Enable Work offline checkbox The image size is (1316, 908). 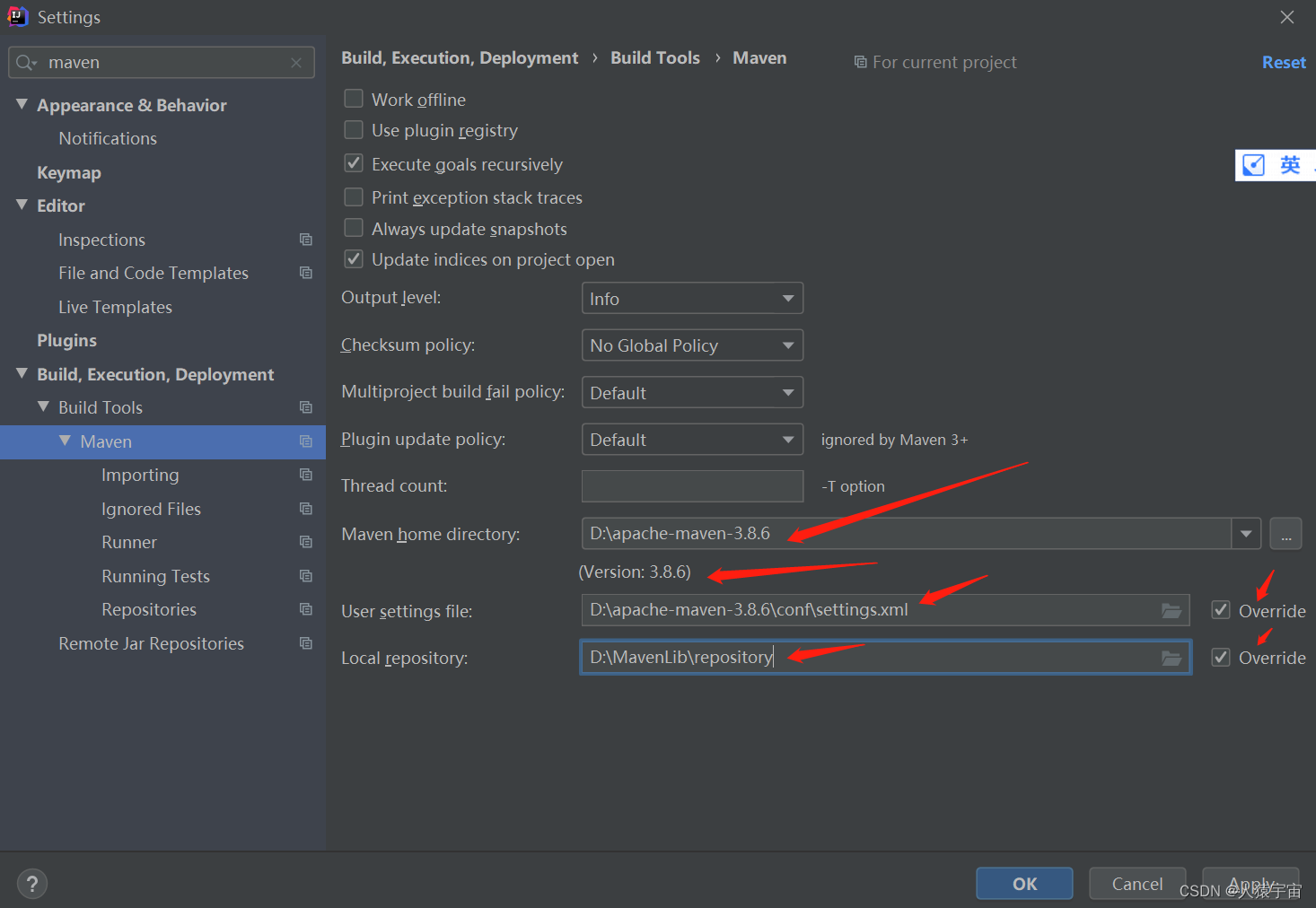(354, 99)
